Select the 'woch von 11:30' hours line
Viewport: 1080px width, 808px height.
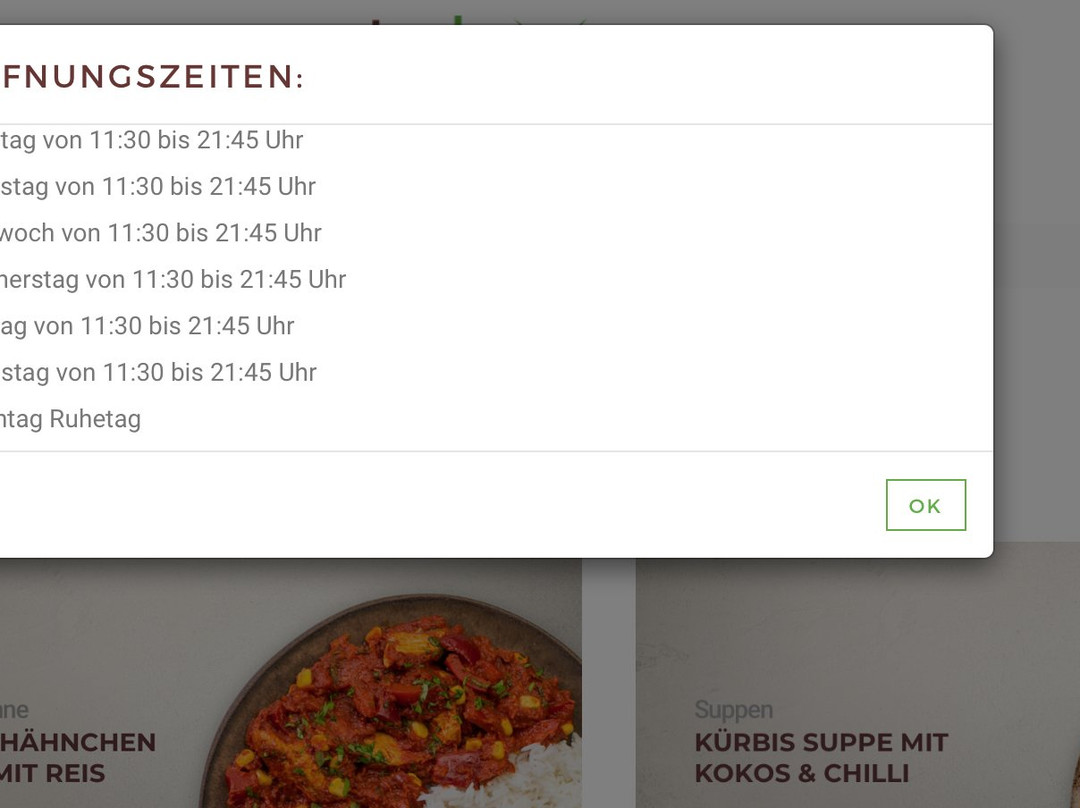pos(160,233)
